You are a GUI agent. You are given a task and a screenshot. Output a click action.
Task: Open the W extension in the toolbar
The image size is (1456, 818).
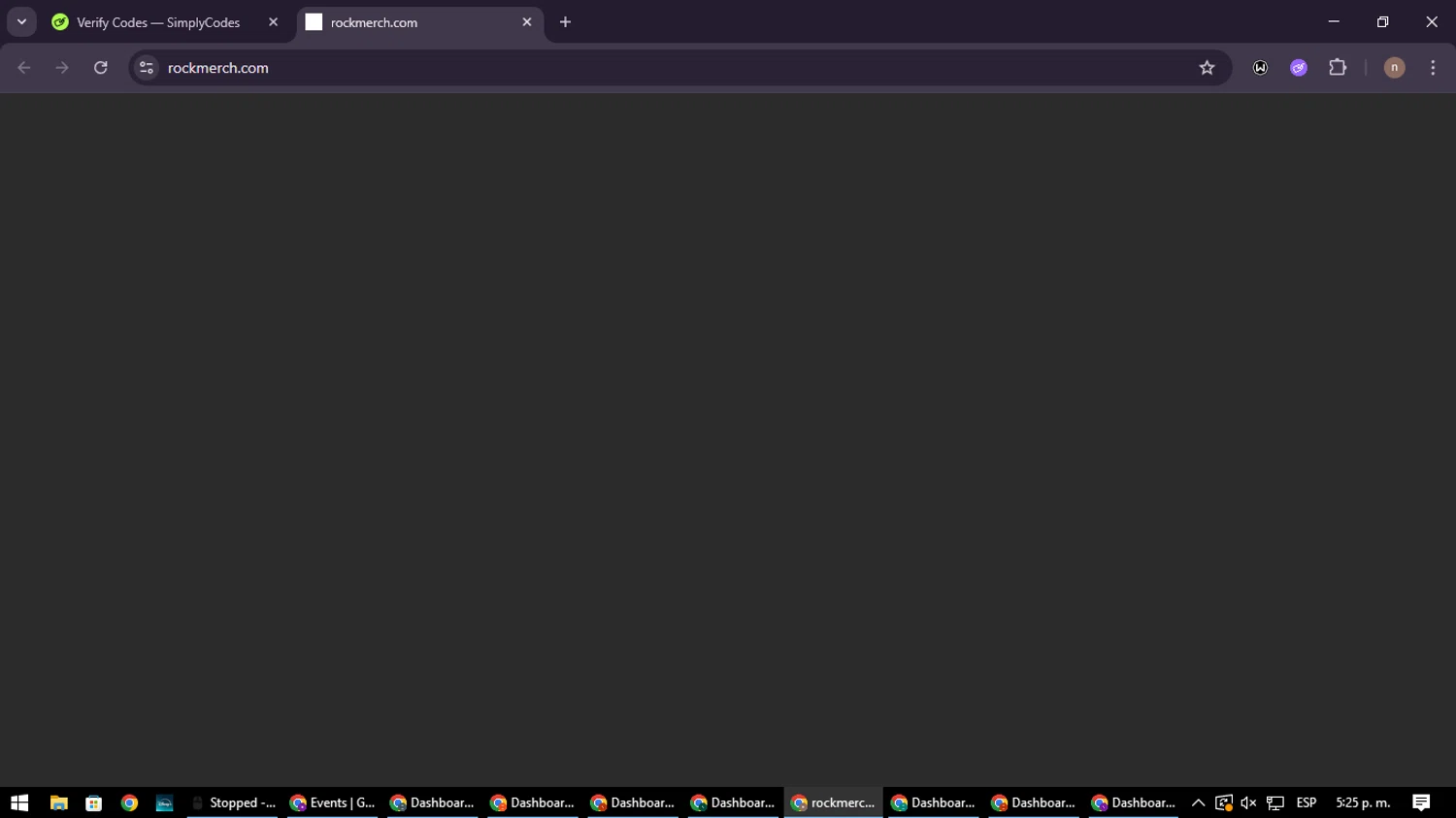tap(1260, 68)
